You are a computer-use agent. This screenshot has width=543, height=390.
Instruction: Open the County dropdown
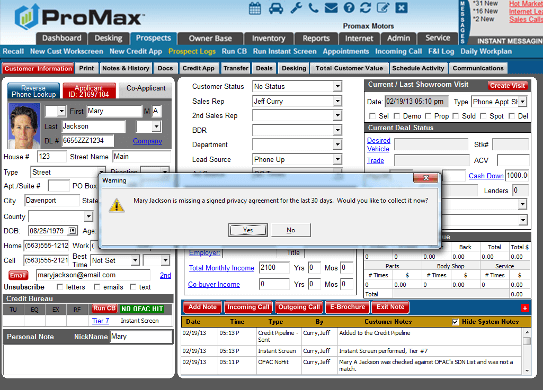tap(89, 217)
